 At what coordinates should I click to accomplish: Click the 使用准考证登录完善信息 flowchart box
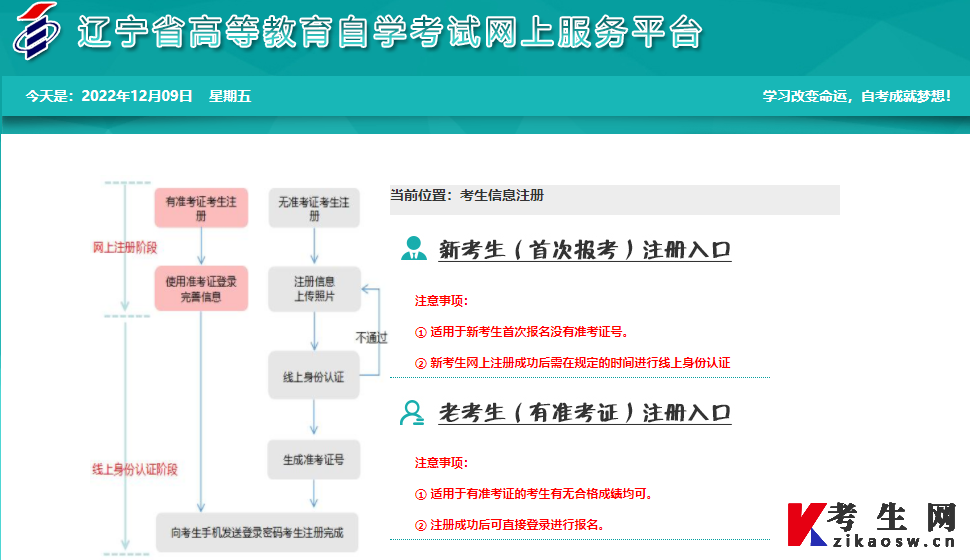point(201,288)
